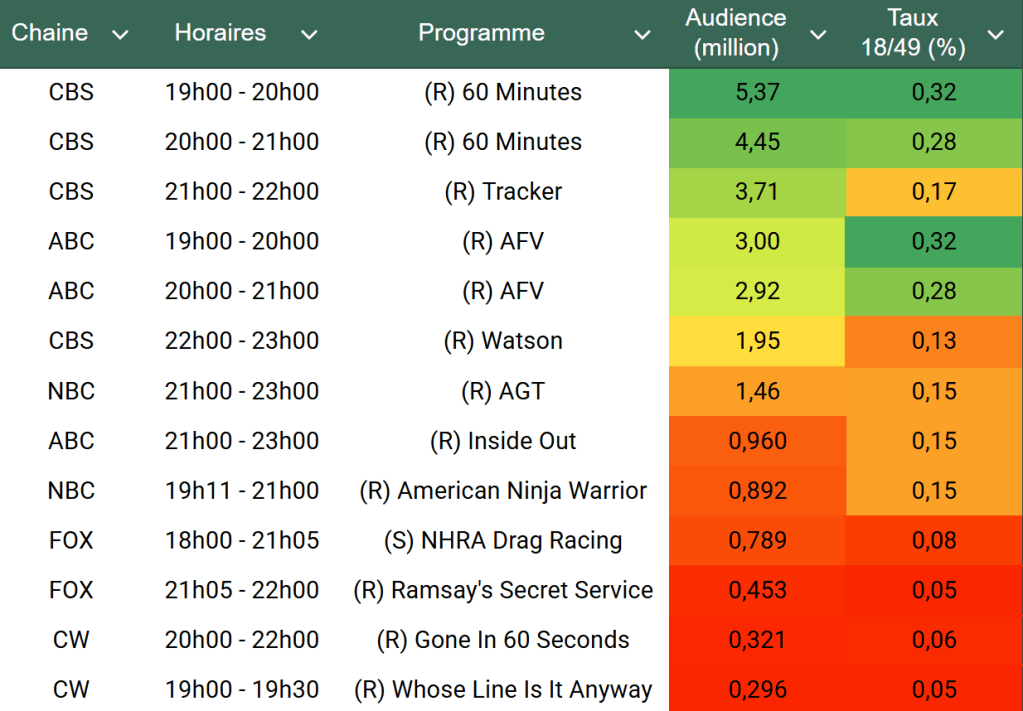Click the (R) Ramsay's Secret Service cell
Screen dimensions: 1023x711
click(503, 590)
